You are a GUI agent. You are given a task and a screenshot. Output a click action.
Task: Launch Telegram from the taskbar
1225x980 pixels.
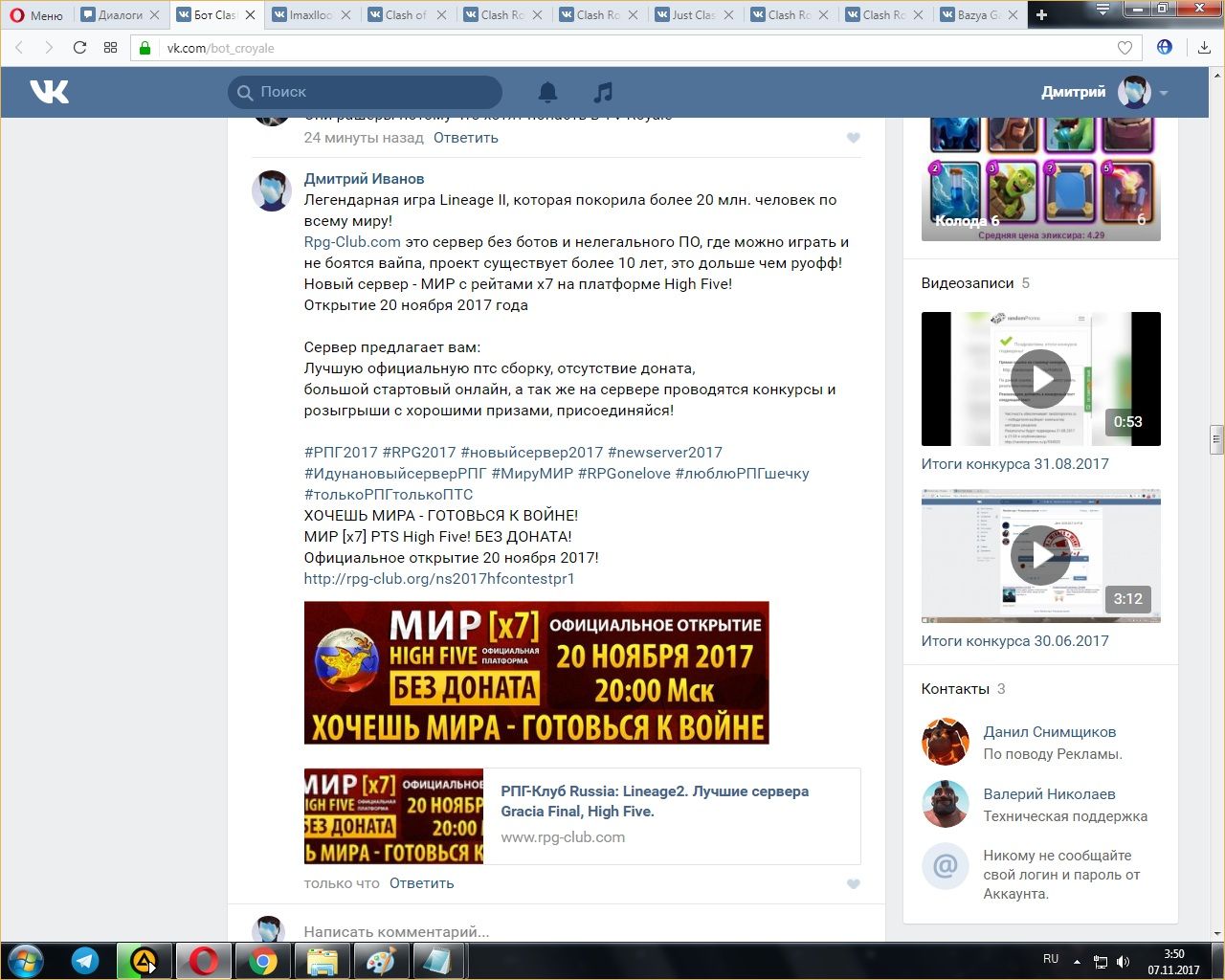[85, 961]
